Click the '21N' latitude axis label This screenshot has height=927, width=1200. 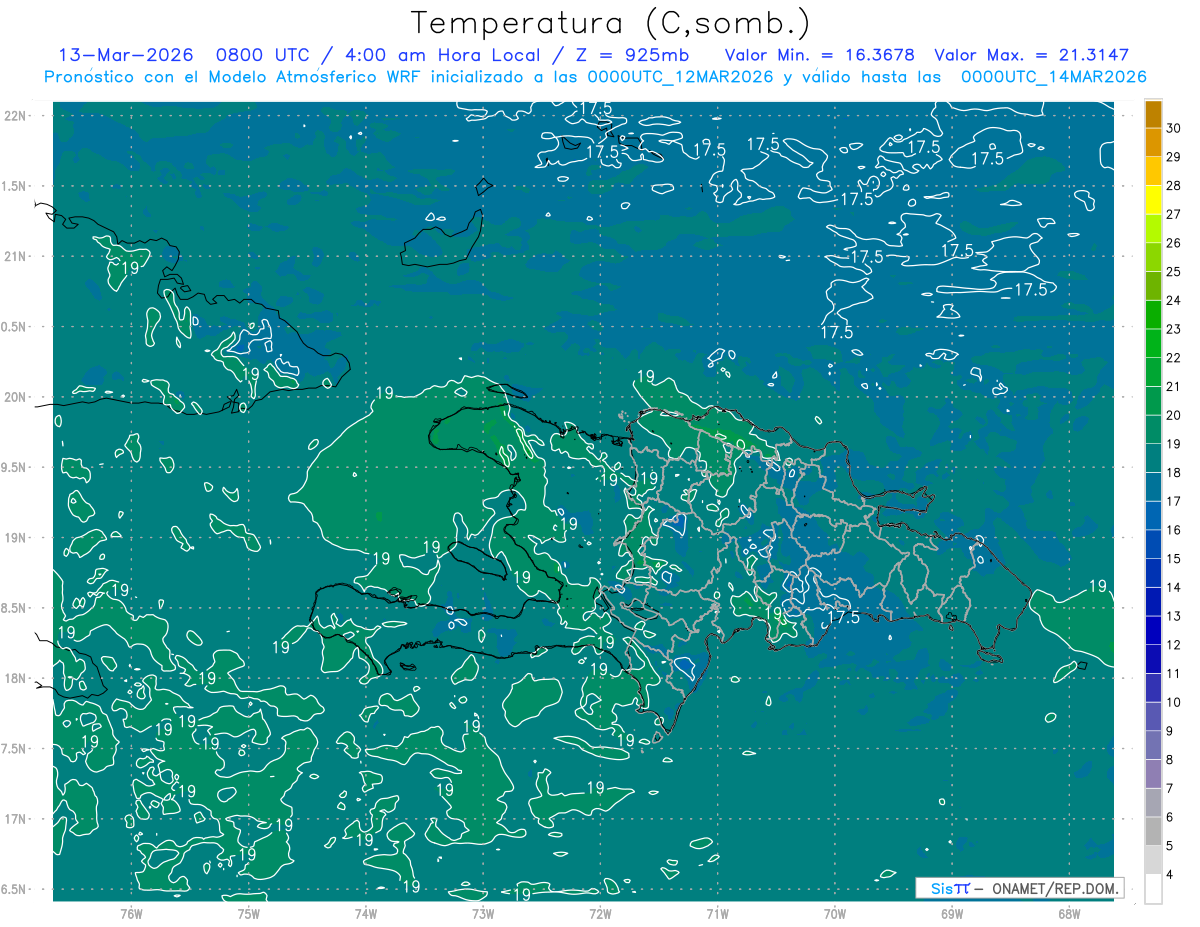pyautogui.click(x=15, y=256)
